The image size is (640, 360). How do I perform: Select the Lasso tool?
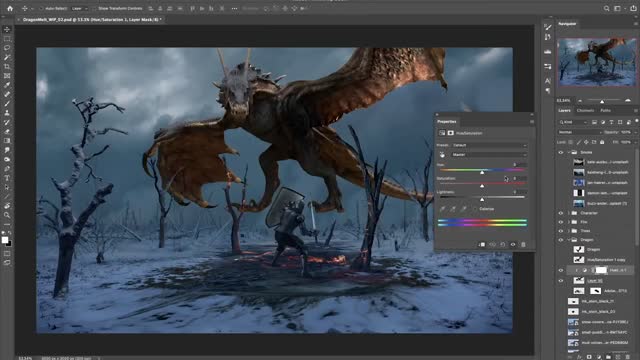click(7, 48)
